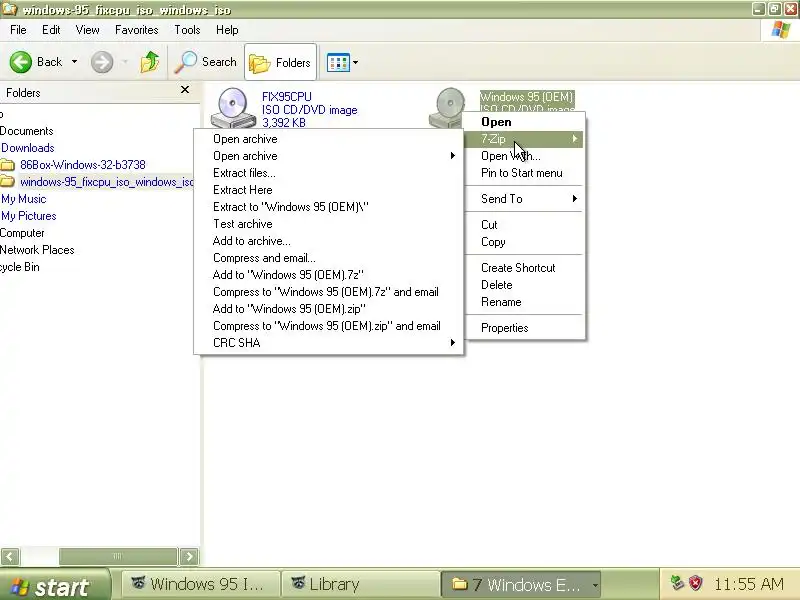Select Extract files...
800x600 pixels.
[x=329, y=173]
